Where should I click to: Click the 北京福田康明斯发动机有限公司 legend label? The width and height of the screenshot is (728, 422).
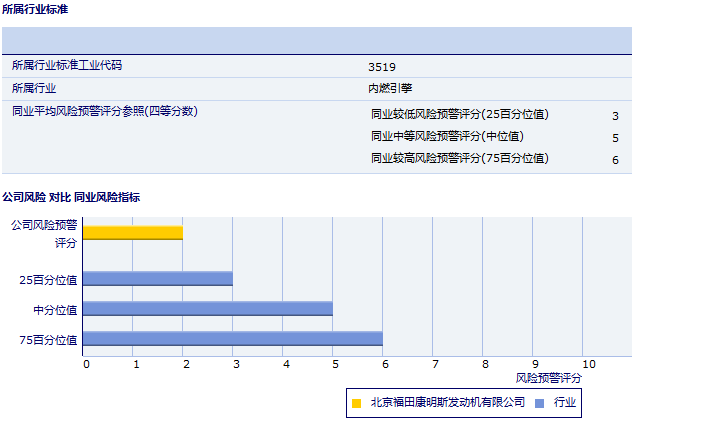(447, 403)
